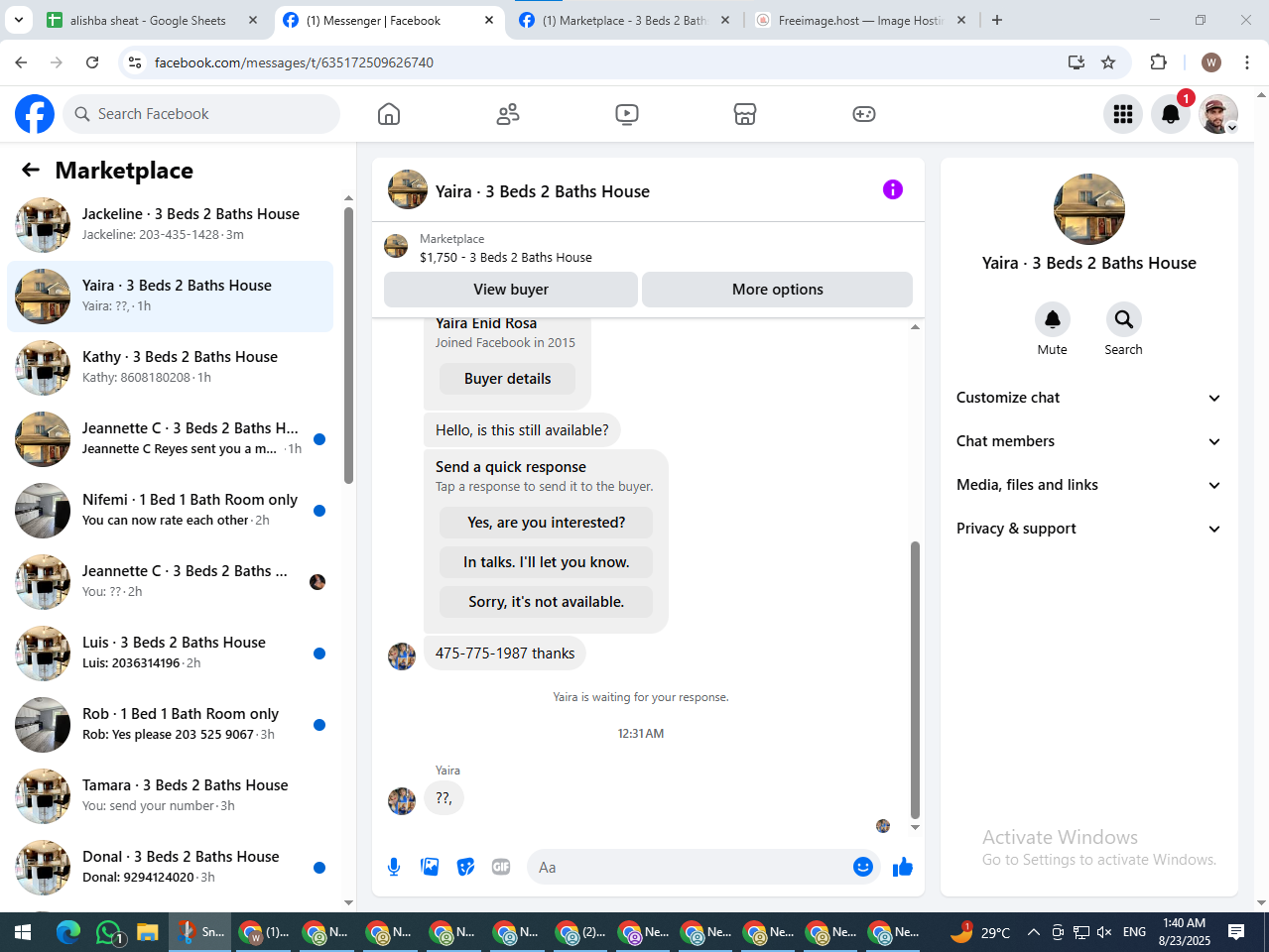Expand the Chat members section
The height and width of the screenshot is (952, 1269).
click(x=1088, y=441)
